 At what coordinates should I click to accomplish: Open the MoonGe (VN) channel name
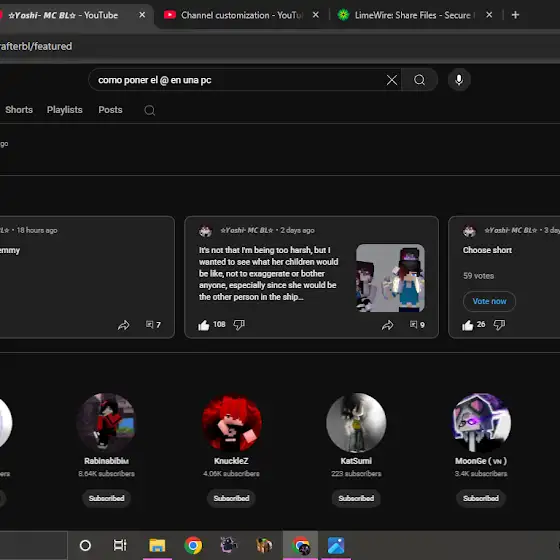click(x=481, y=461)
